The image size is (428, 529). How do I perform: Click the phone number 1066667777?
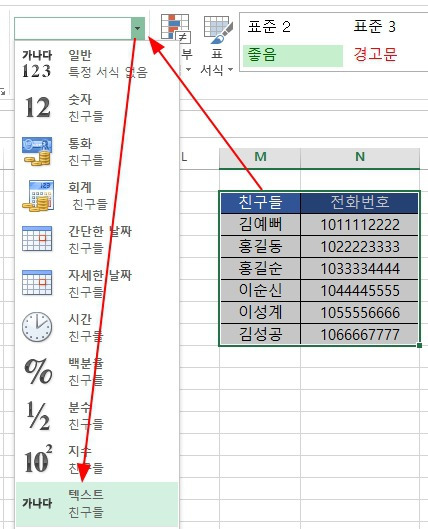pos(360,335)
